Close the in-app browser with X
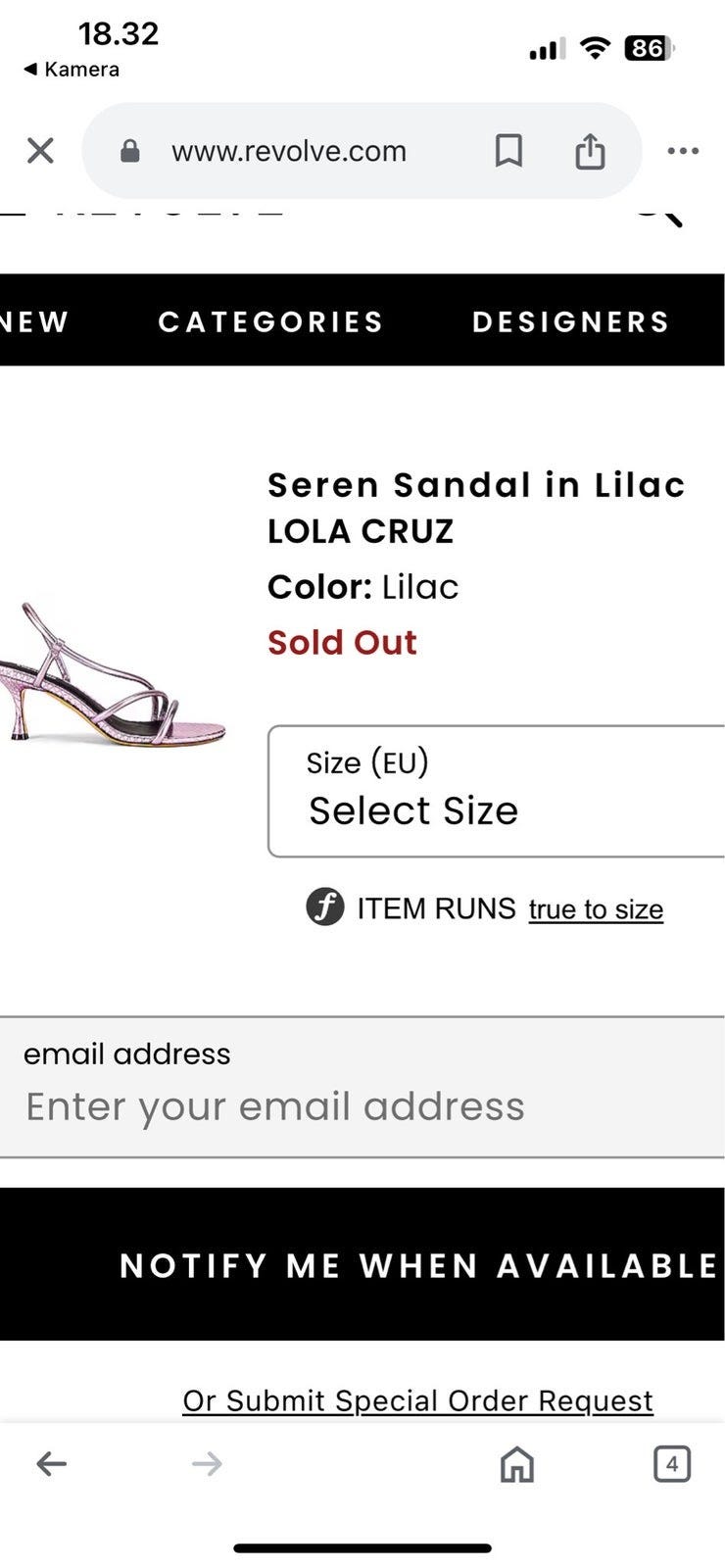 coord(40,151)
